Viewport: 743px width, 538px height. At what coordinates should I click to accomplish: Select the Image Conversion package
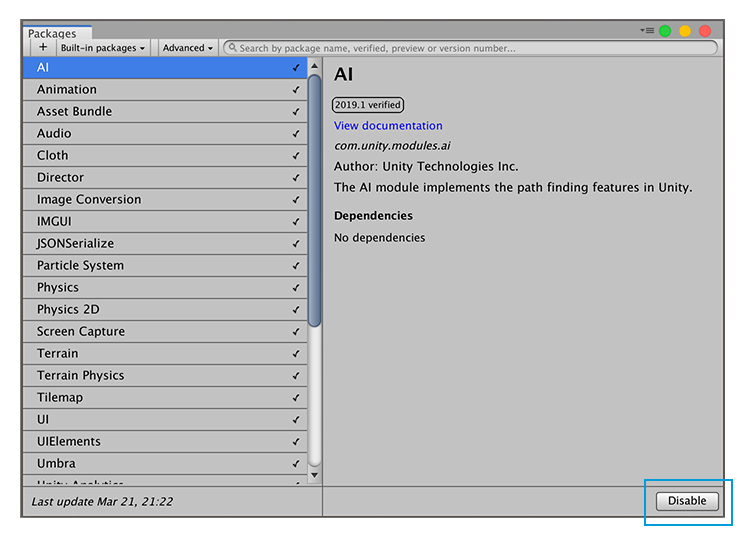[165, 200]
